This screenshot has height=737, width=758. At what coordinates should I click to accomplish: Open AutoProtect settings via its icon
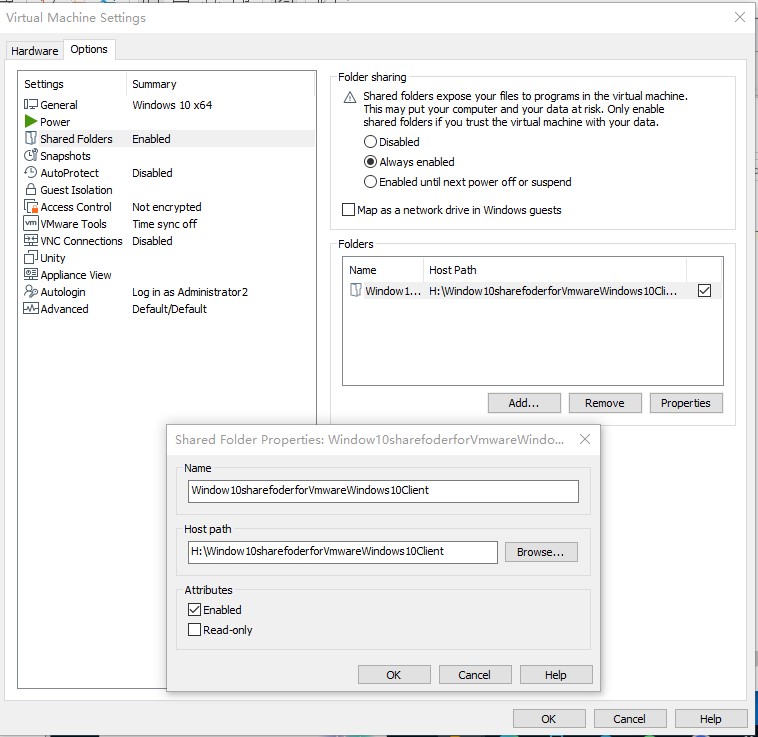[31, 173]
